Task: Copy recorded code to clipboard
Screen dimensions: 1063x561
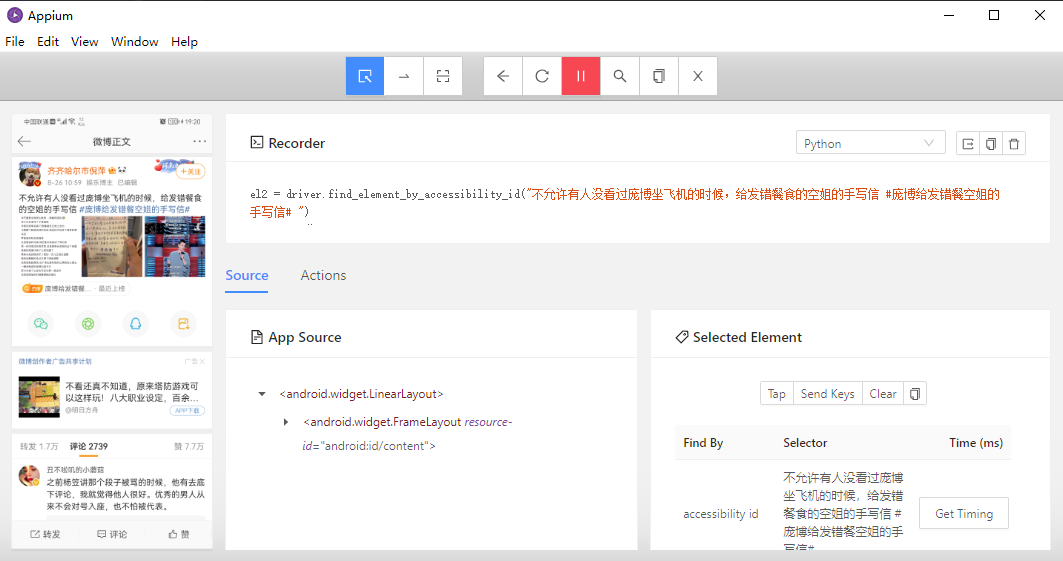Action: pyautogui.click(x=990, y=144)
